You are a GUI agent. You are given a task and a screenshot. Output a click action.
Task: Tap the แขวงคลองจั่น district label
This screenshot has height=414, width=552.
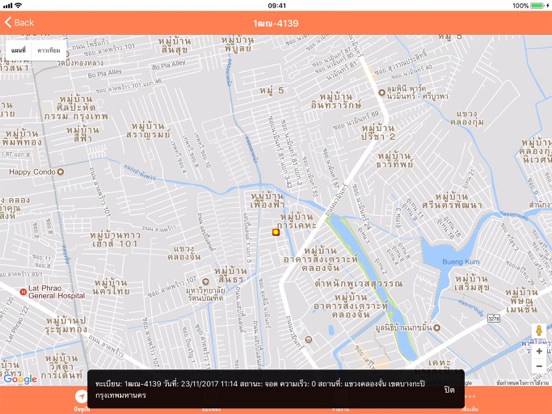184,253
